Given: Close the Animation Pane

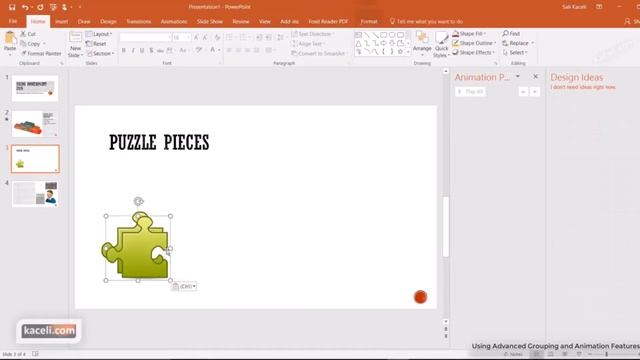Looking at the screenshot, I should (536, 76).
